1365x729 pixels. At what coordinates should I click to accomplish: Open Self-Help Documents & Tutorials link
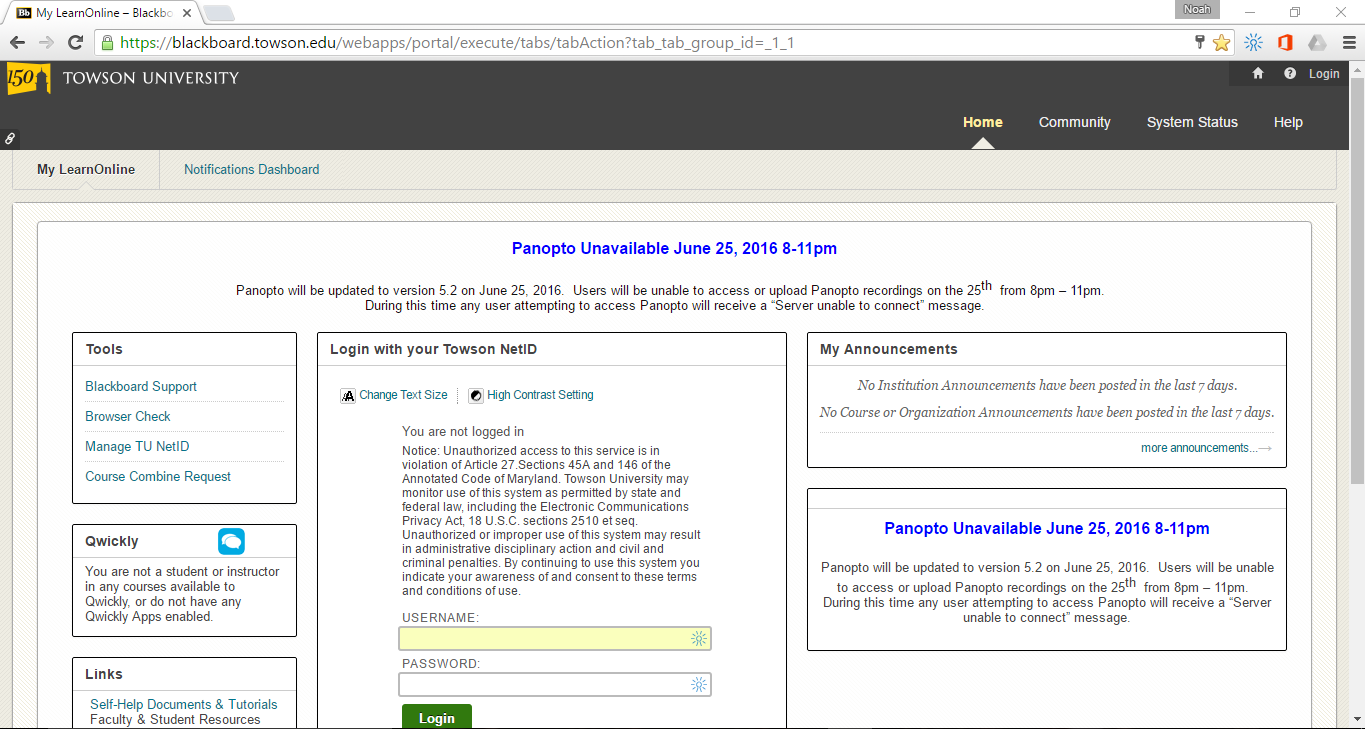(184, 704)
